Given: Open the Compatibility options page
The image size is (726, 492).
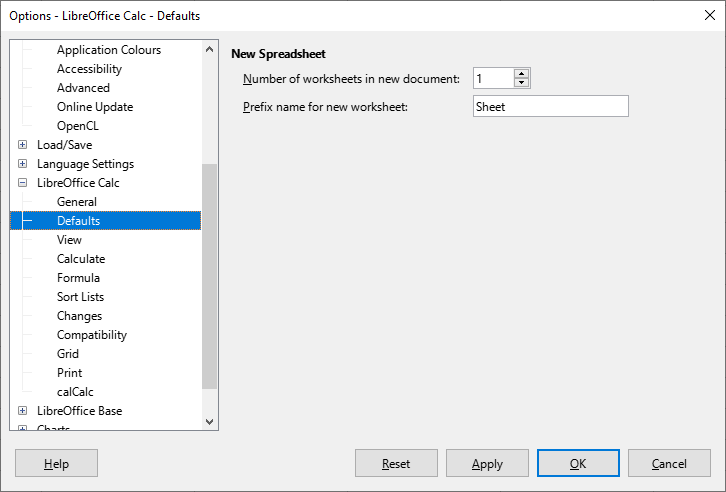Looking at the screenshot, I should click(92, 335).
